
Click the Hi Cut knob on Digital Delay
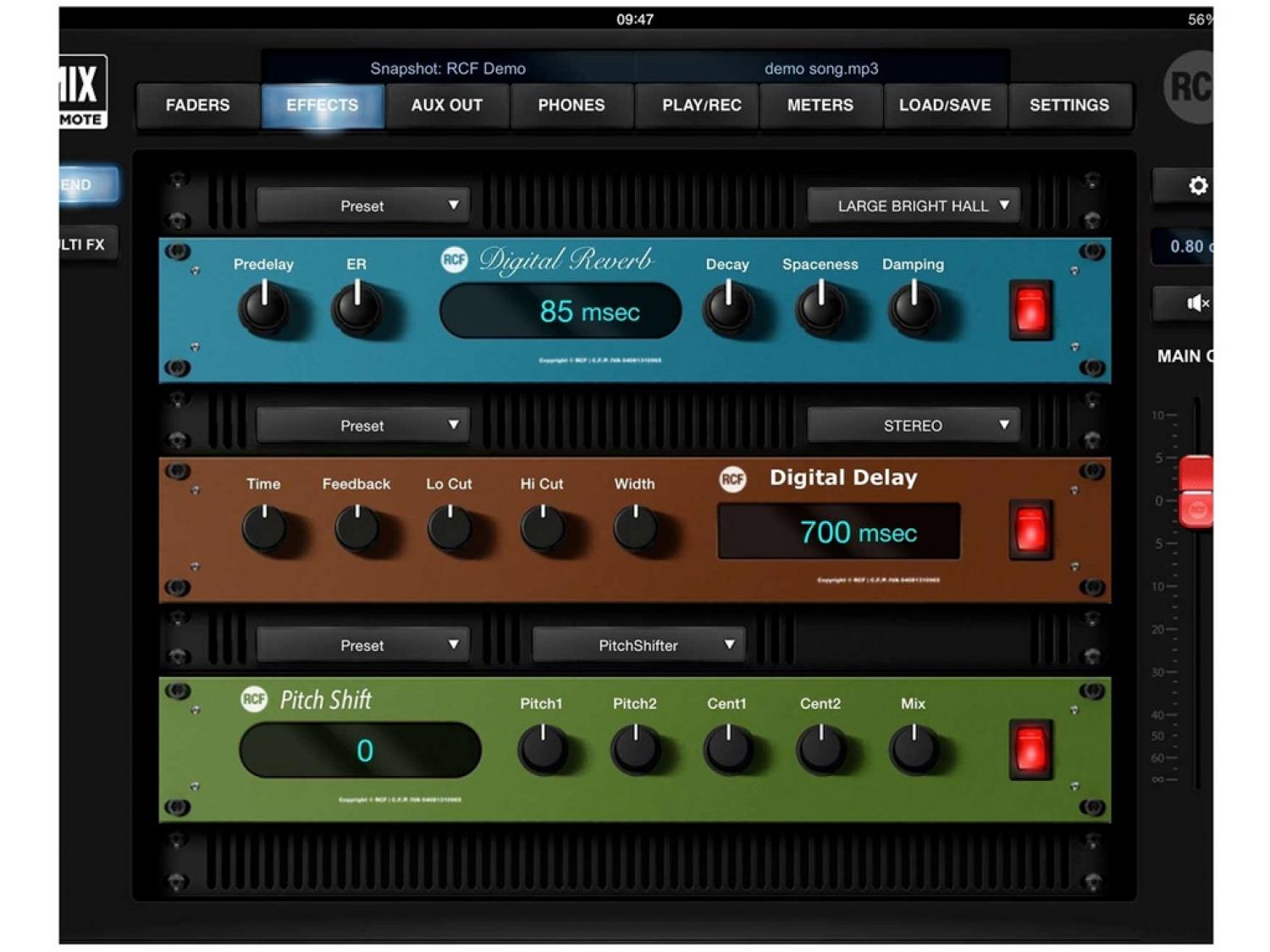coord(542,529)
